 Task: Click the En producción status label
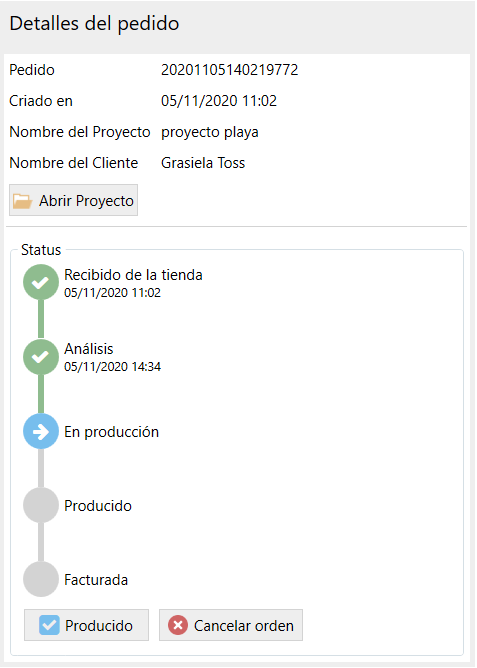tap(112, 432)
